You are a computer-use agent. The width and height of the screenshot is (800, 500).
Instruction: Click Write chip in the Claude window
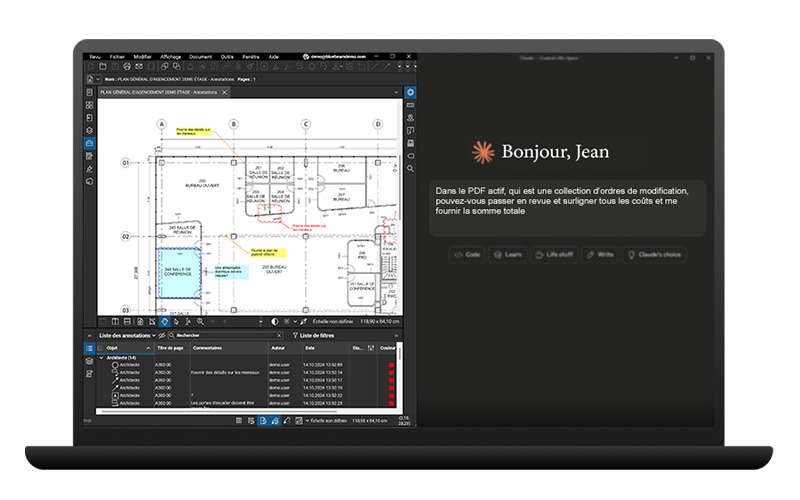pos(600,254)
